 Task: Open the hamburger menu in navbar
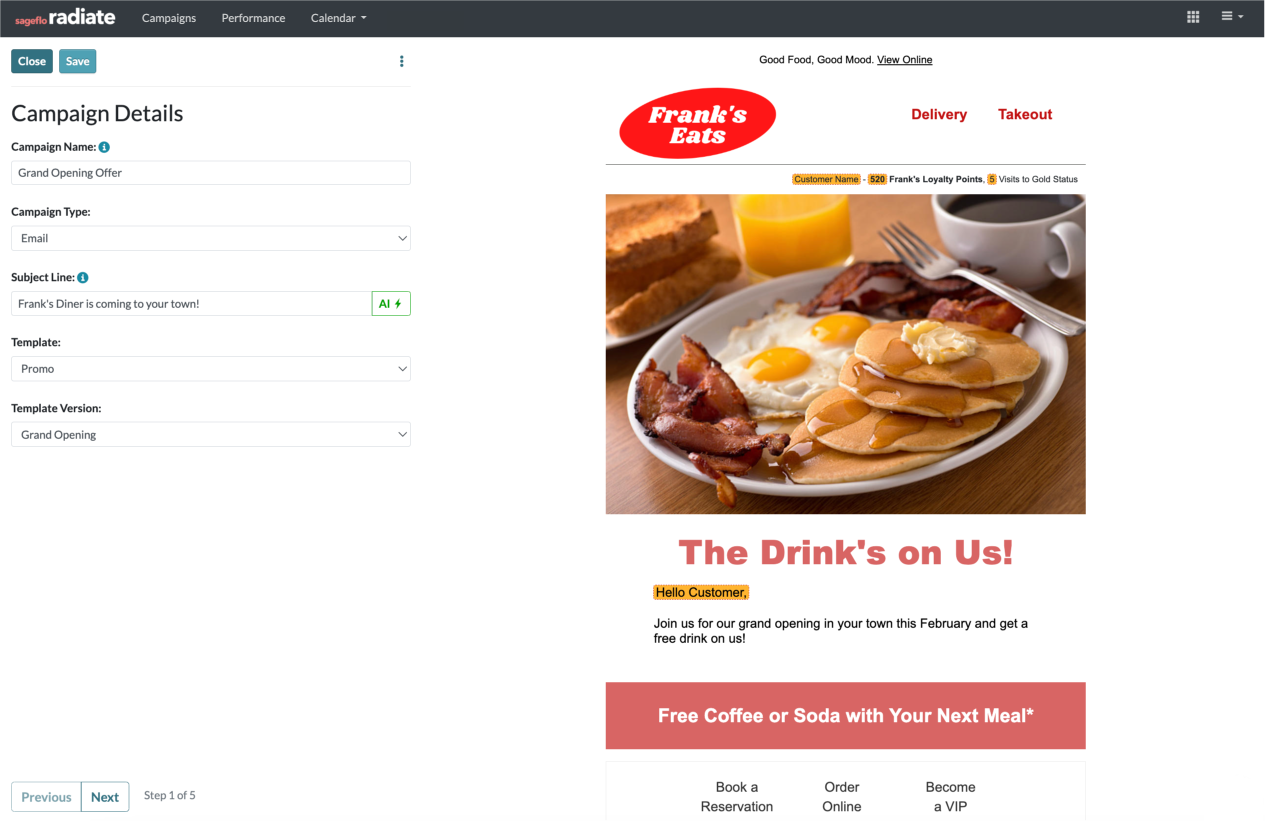click(1232, 17)
